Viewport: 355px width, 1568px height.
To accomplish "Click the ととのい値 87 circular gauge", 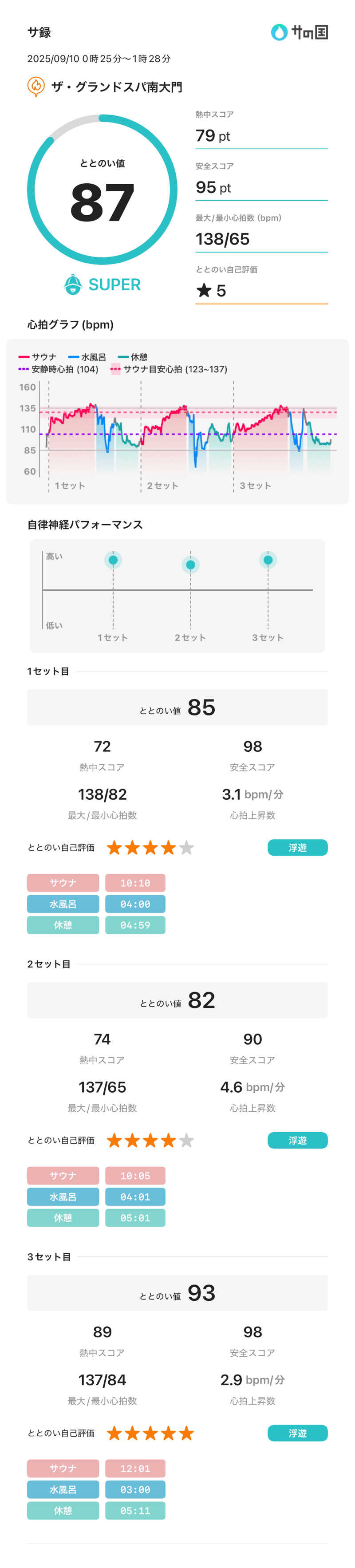I will [x=103, y=190].
